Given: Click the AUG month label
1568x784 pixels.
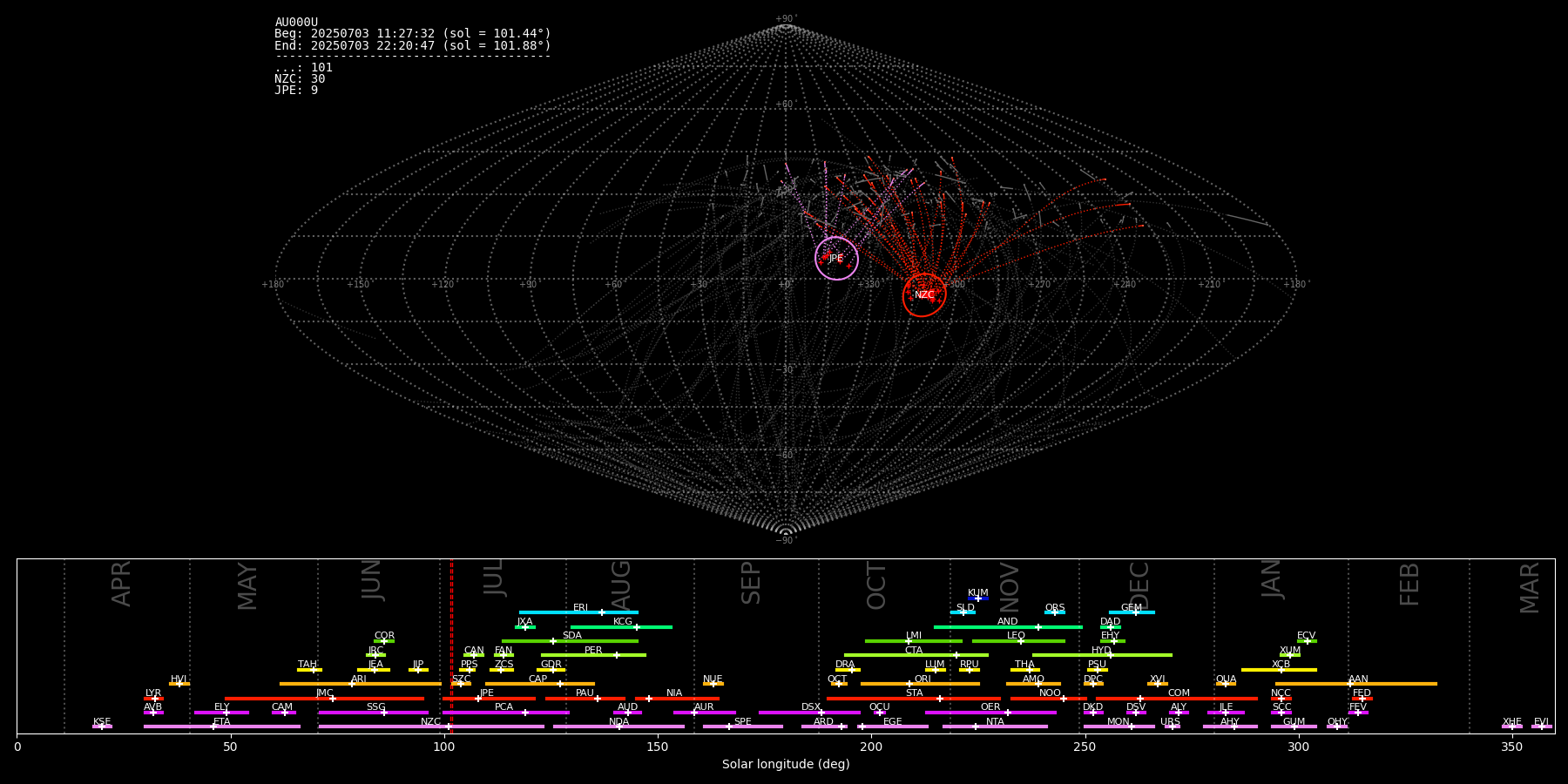Looking at the screenshot, I should tap(621, 585).
